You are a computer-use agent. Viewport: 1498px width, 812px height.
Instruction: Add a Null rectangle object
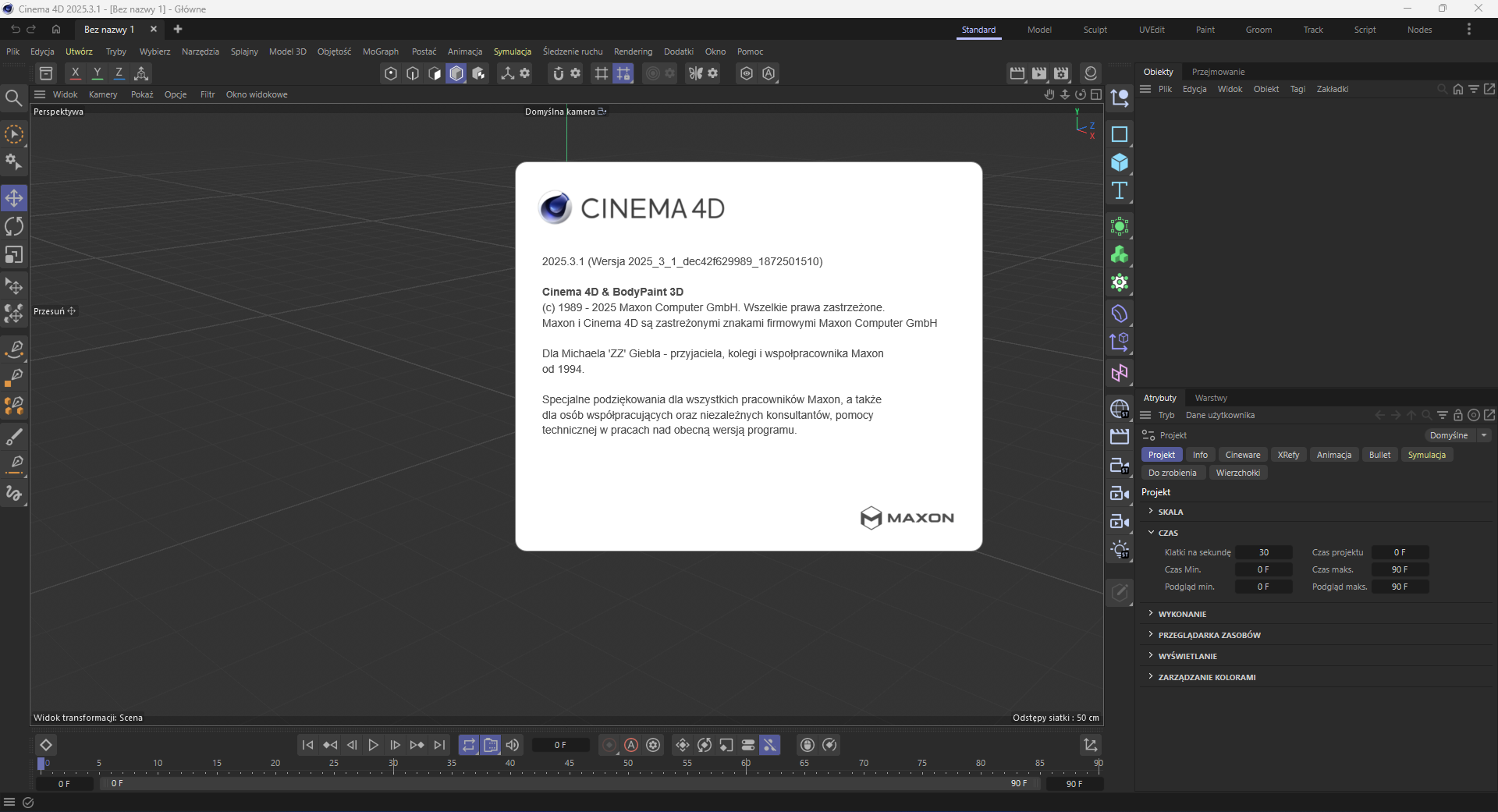point(1120,134)
